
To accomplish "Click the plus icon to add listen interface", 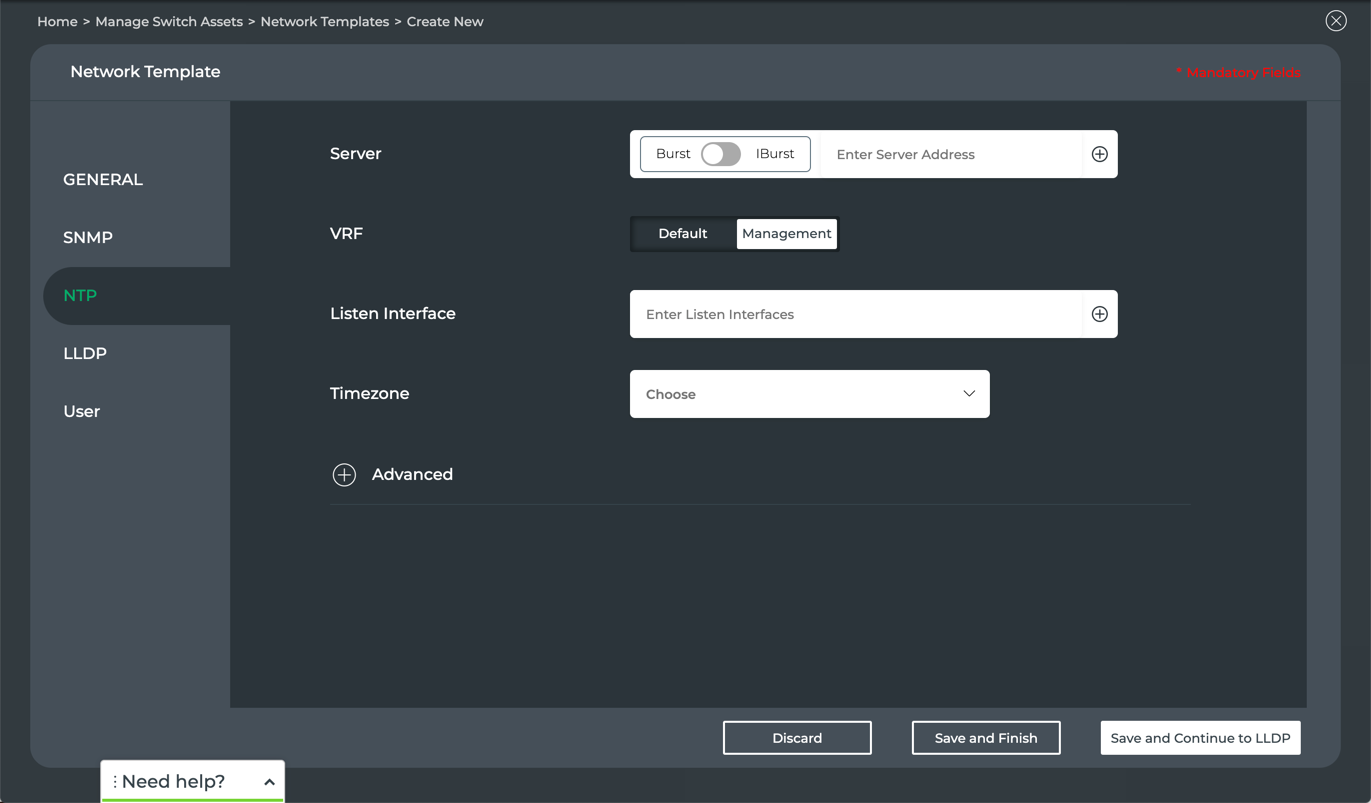I will coord(1099,314).
